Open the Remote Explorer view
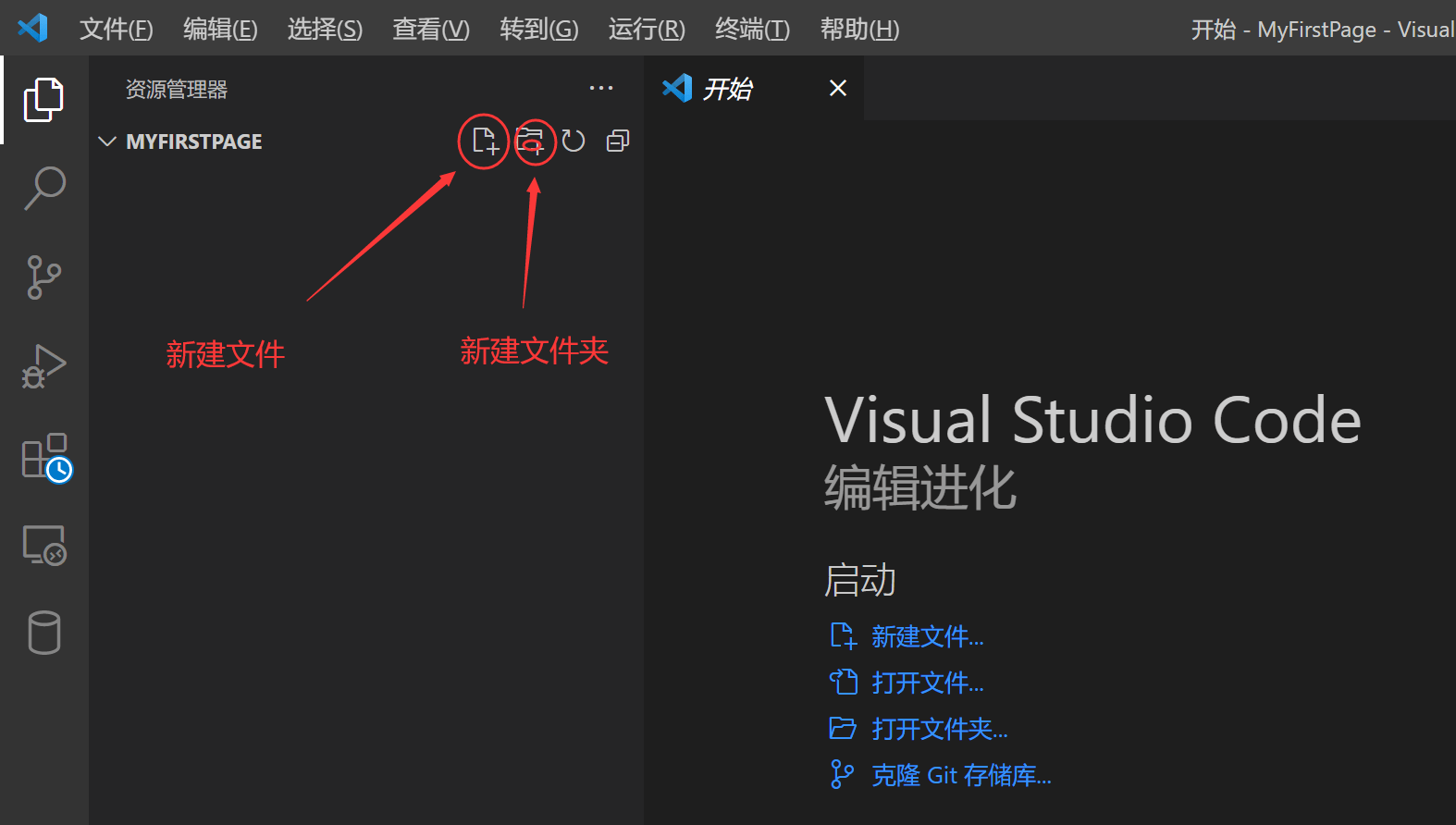Image resolution: width=1456 pixels, height=825 pixels. tap(43, 546)
